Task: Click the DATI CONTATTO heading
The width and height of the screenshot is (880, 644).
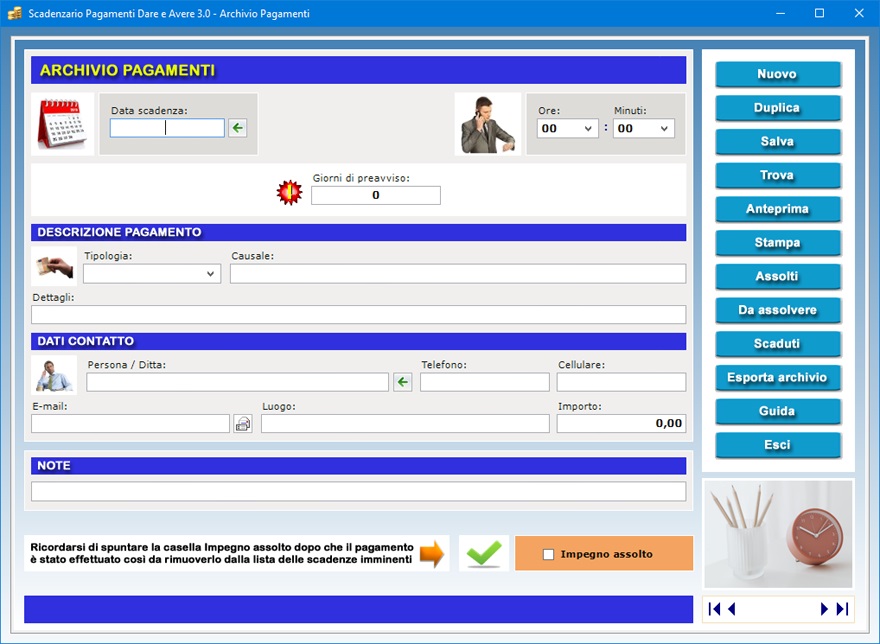Action: pyautogui.click(x=359, y=341)
